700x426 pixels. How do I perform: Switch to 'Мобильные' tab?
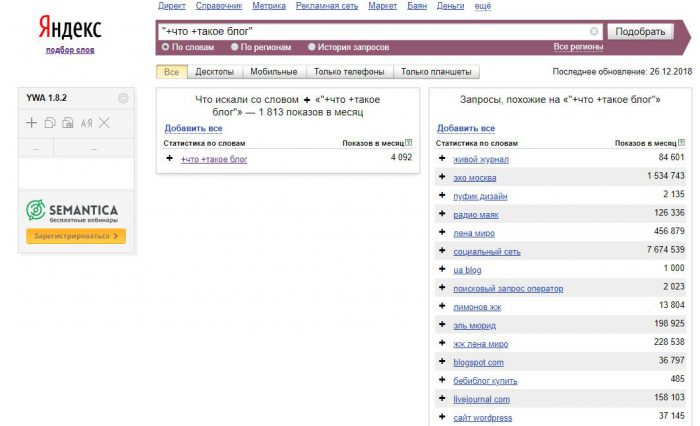(274, 72)
